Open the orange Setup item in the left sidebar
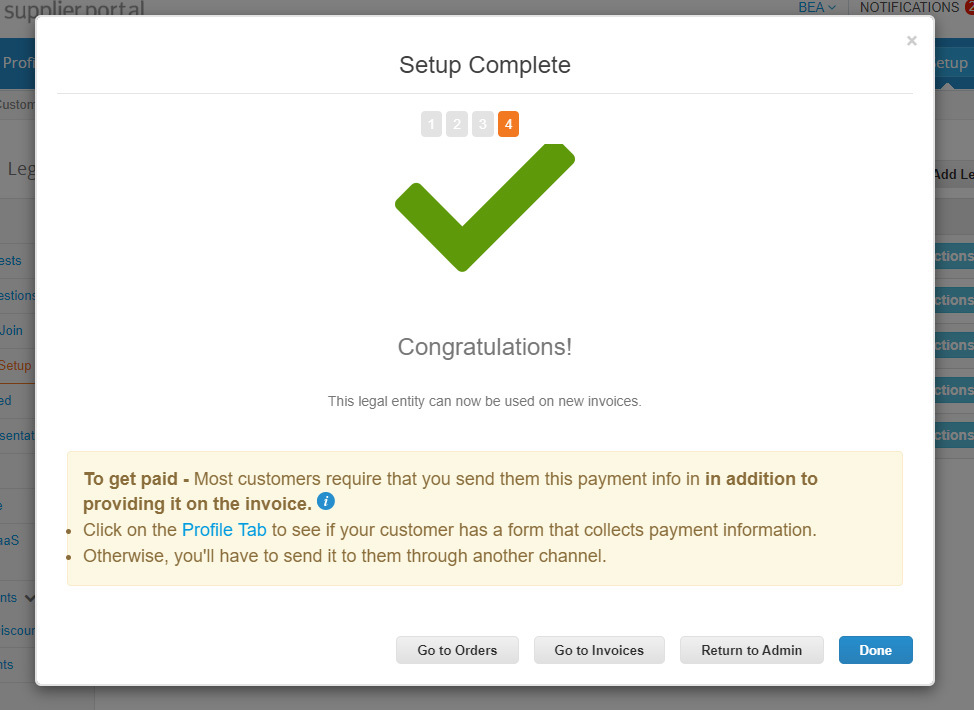This screenshot has width=974, height=710. [16, 365]
